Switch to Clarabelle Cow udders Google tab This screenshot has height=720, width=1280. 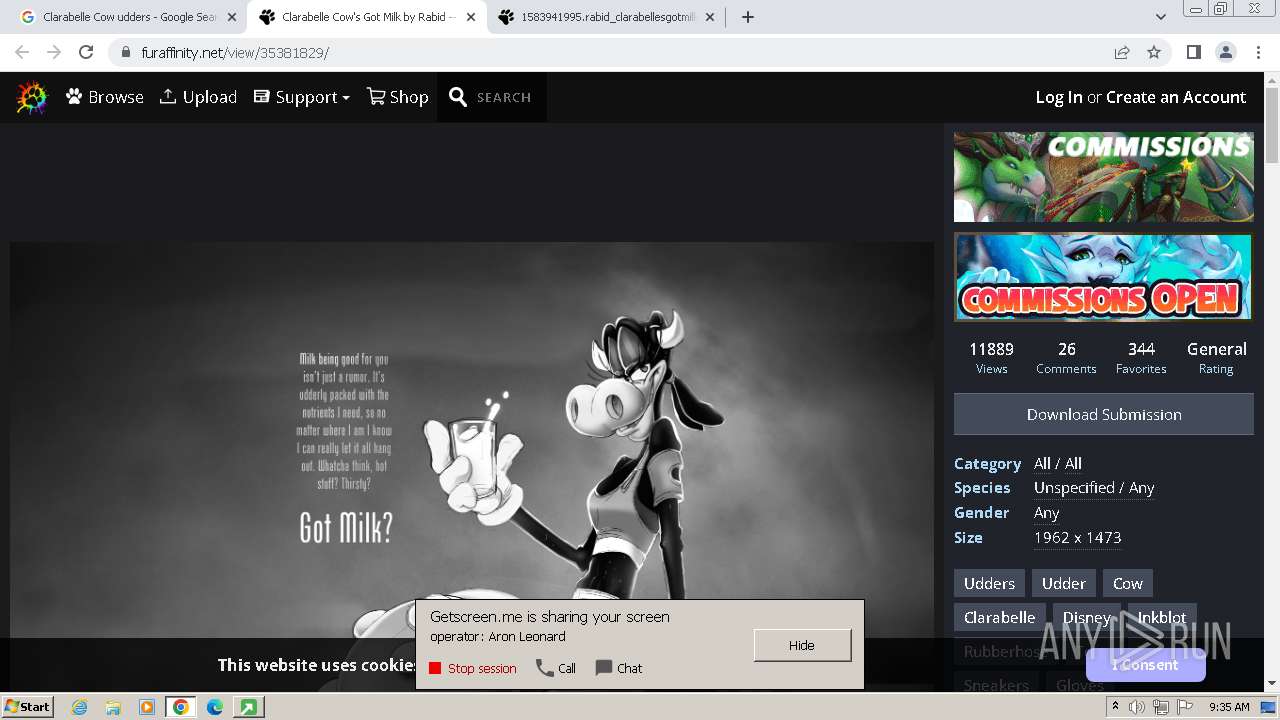tap(130, 17)
